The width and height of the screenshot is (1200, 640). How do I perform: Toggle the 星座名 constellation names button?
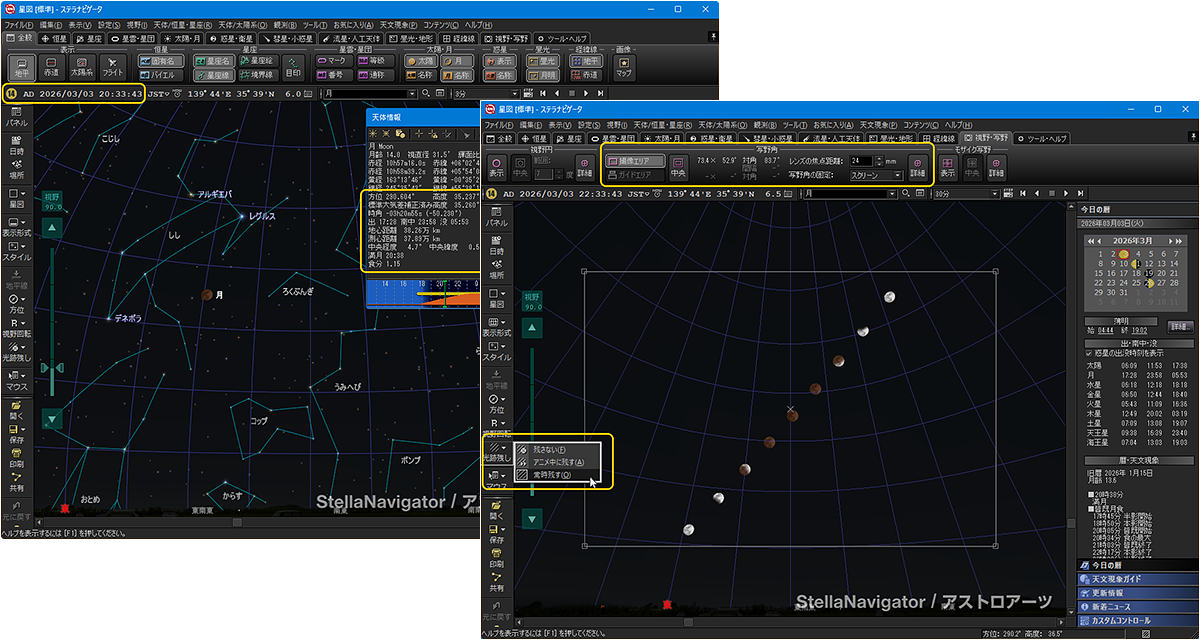click(x=213, y=60)
